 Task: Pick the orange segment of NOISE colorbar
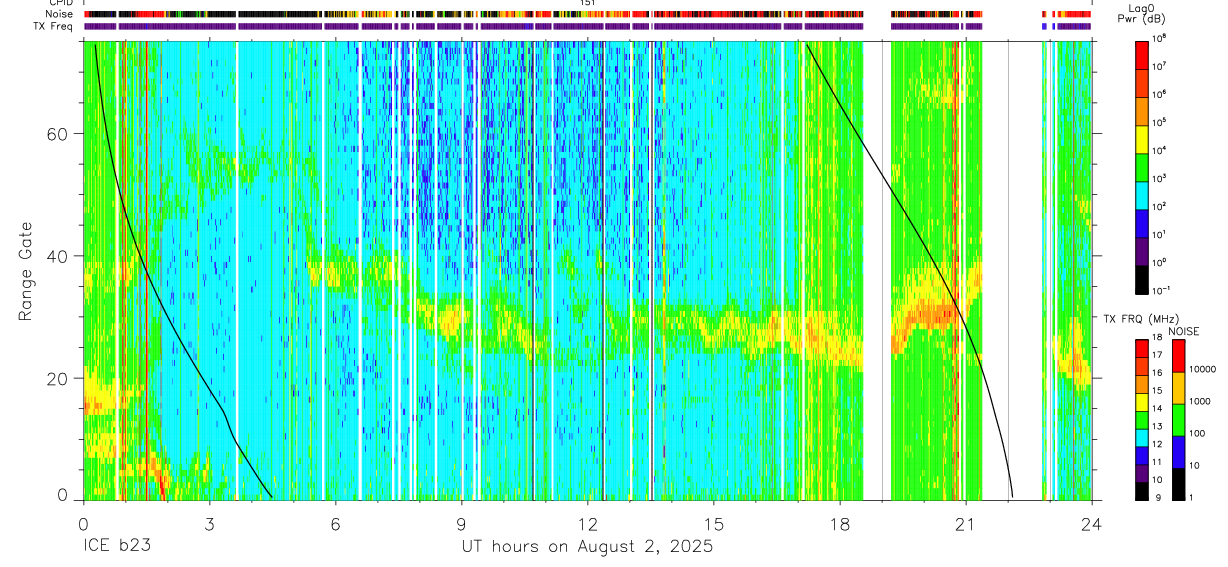1179,388
